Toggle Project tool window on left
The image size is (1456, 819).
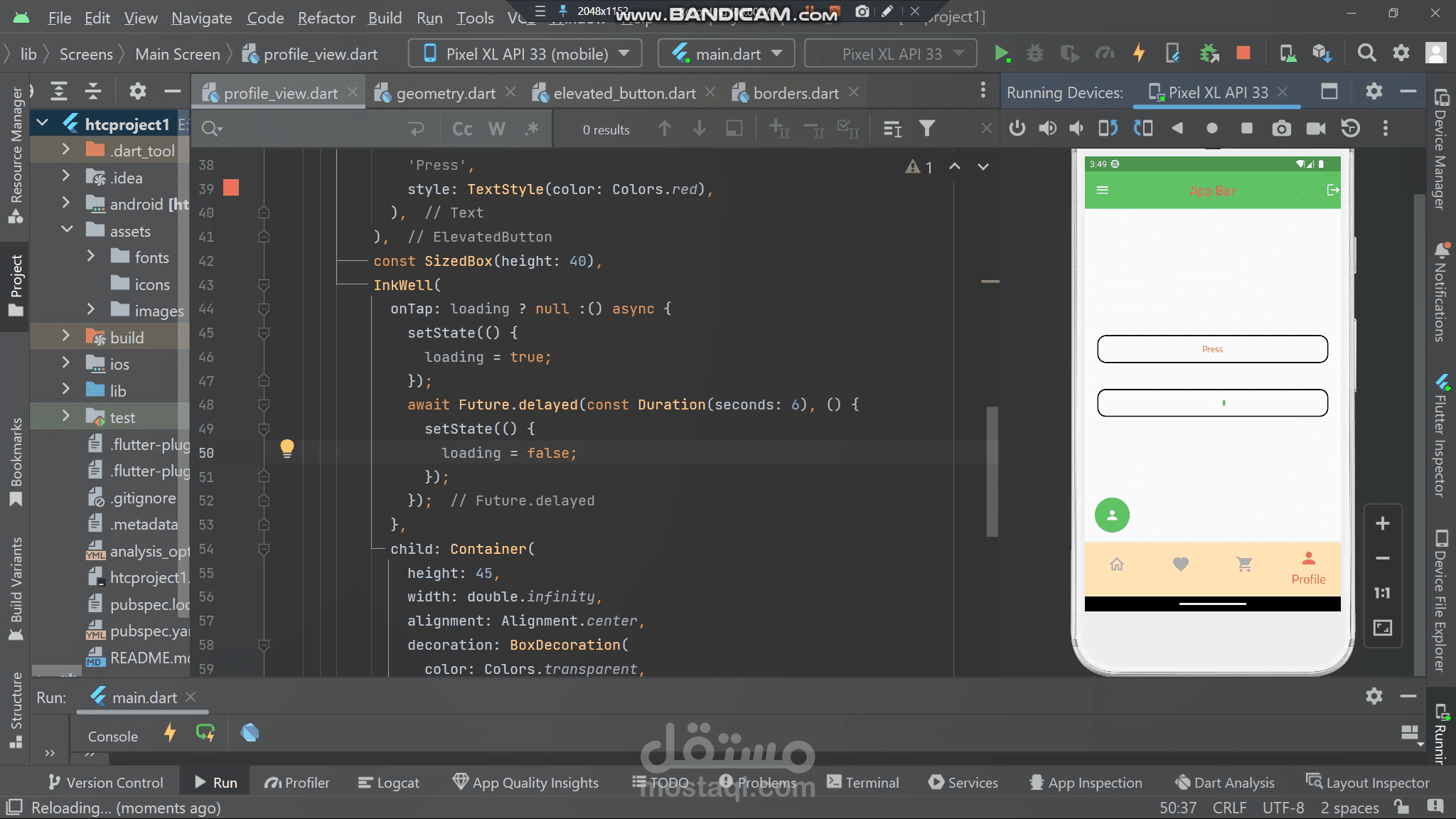coord(16,286)
